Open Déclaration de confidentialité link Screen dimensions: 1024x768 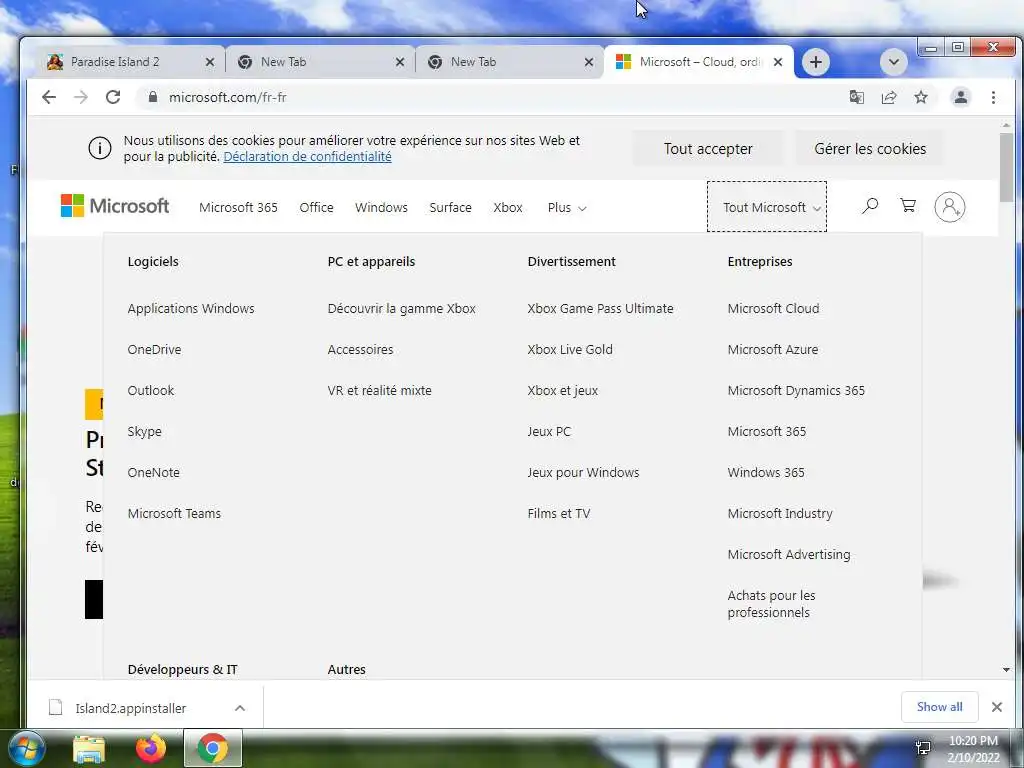tap(308, 157)
